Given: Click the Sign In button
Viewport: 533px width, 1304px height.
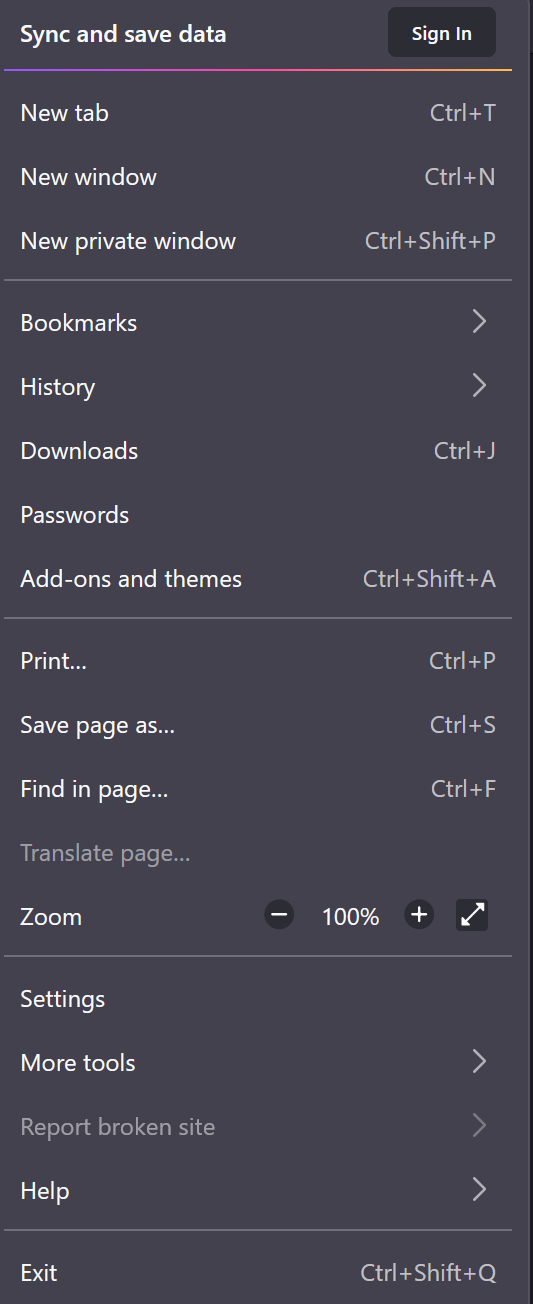Looking at the screenshot, I should pyautogui.click(x=442, y=33).
